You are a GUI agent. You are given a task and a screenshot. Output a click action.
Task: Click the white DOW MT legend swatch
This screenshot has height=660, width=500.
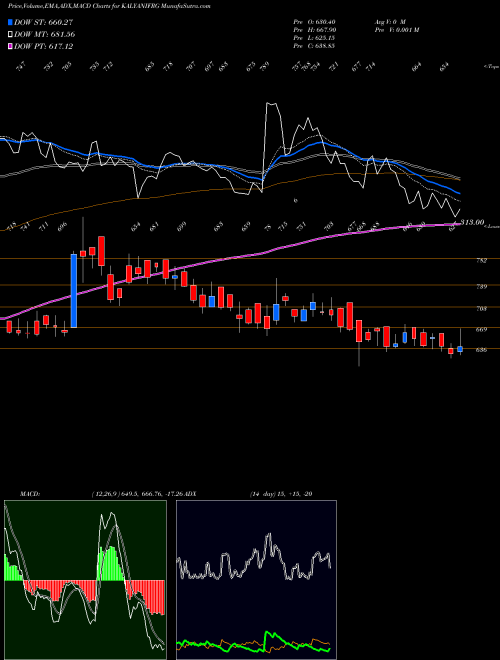click(10, 34)
